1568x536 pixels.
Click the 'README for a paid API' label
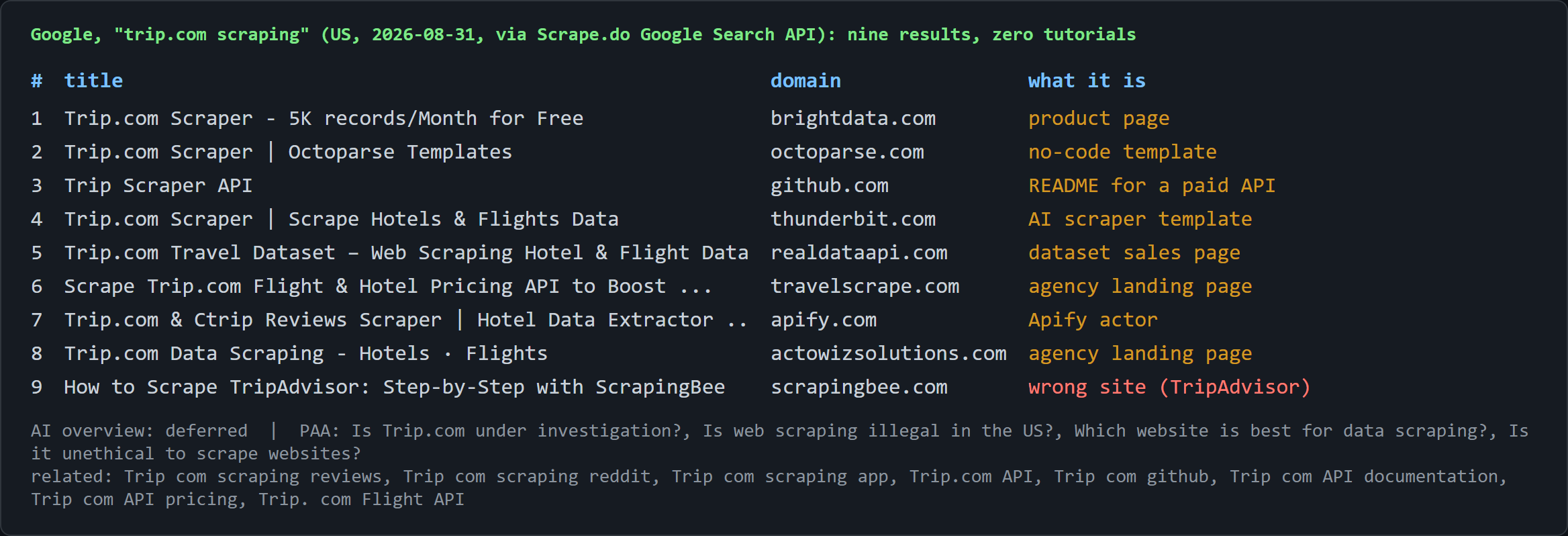(1152, 186)
